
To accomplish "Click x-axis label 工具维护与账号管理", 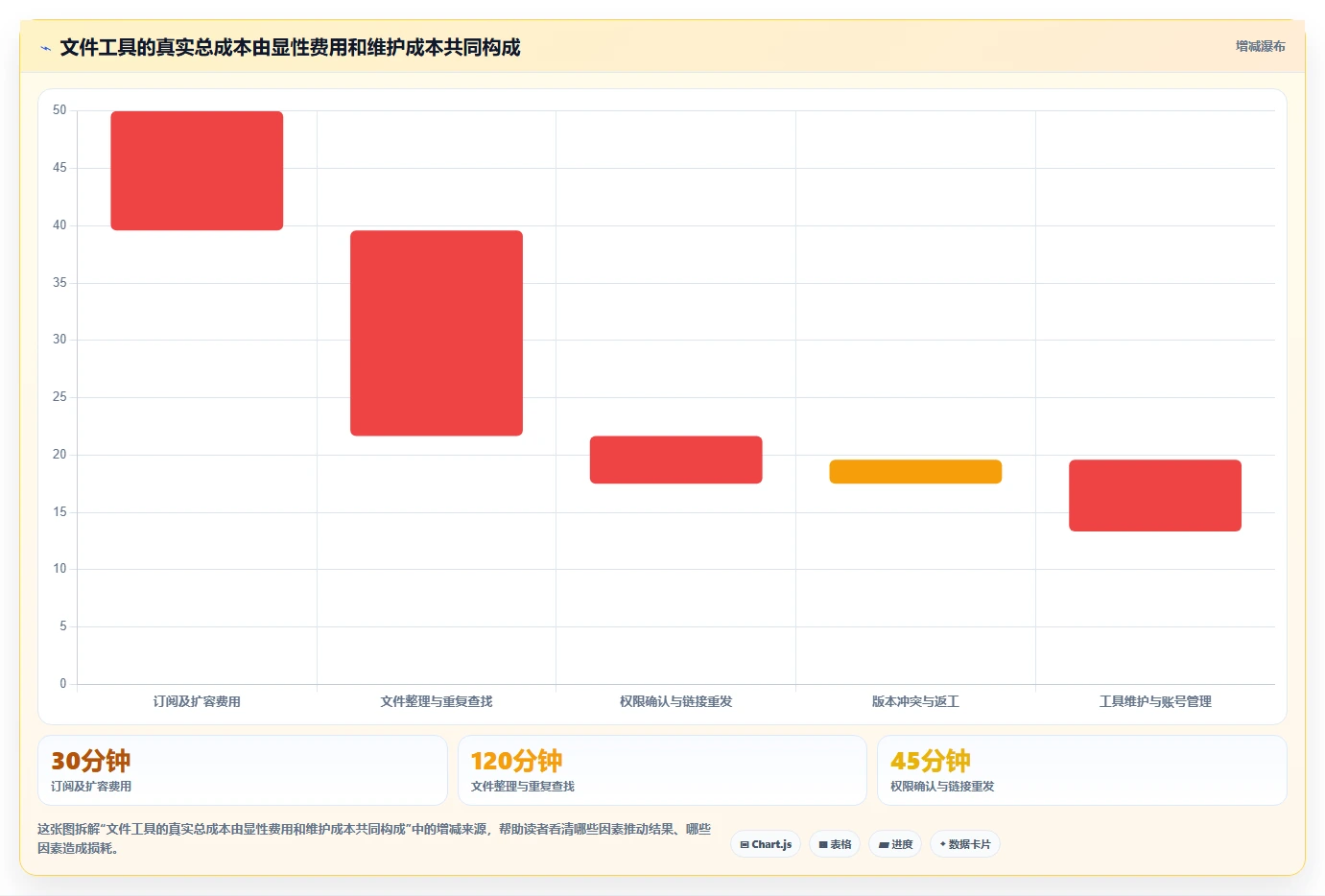I will coord(1155,701).
